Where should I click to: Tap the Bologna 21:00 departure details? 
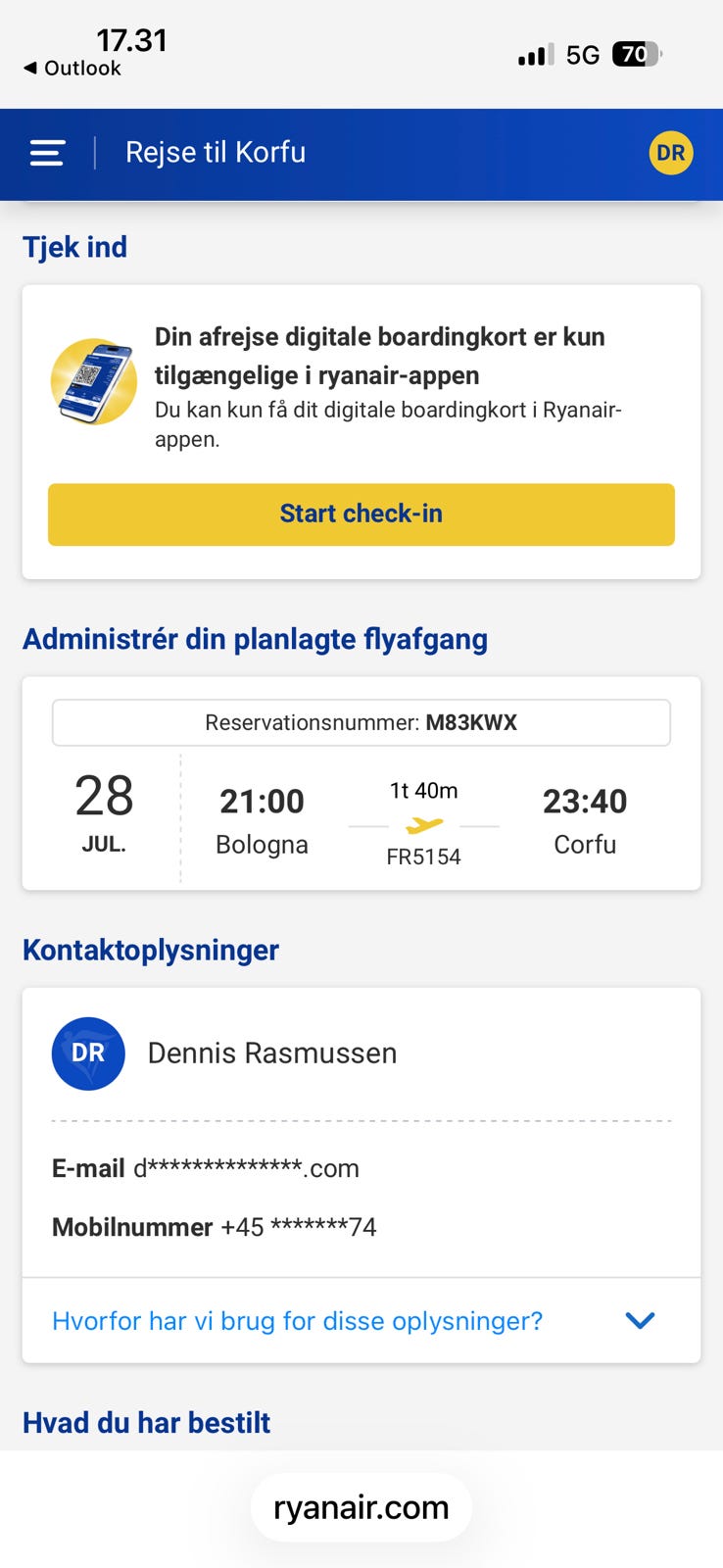click(x=262, y=821)
